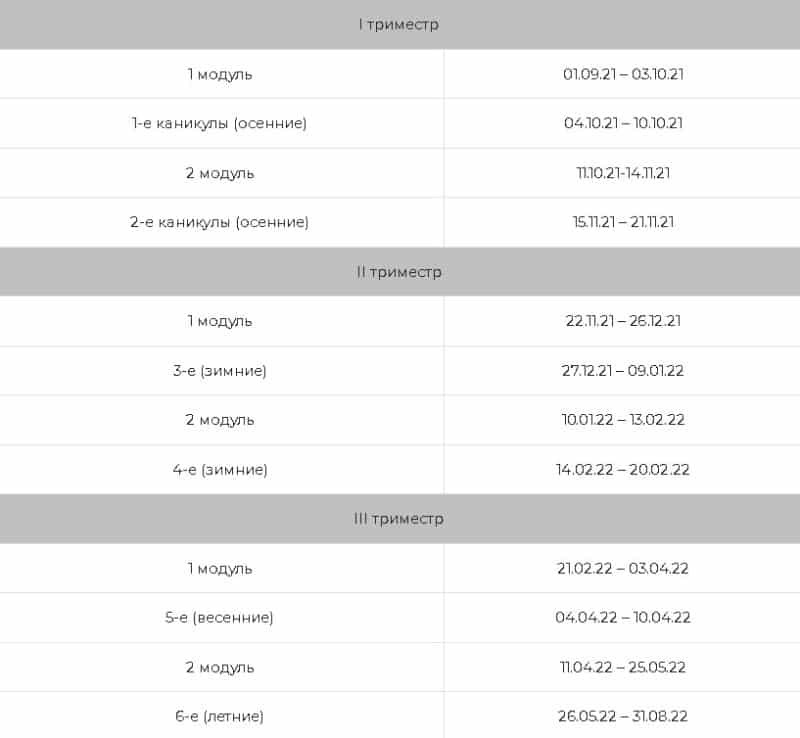Click the 6-е (летние) row label
Viewport: 800px width, 738px height.
click(219, 717)
